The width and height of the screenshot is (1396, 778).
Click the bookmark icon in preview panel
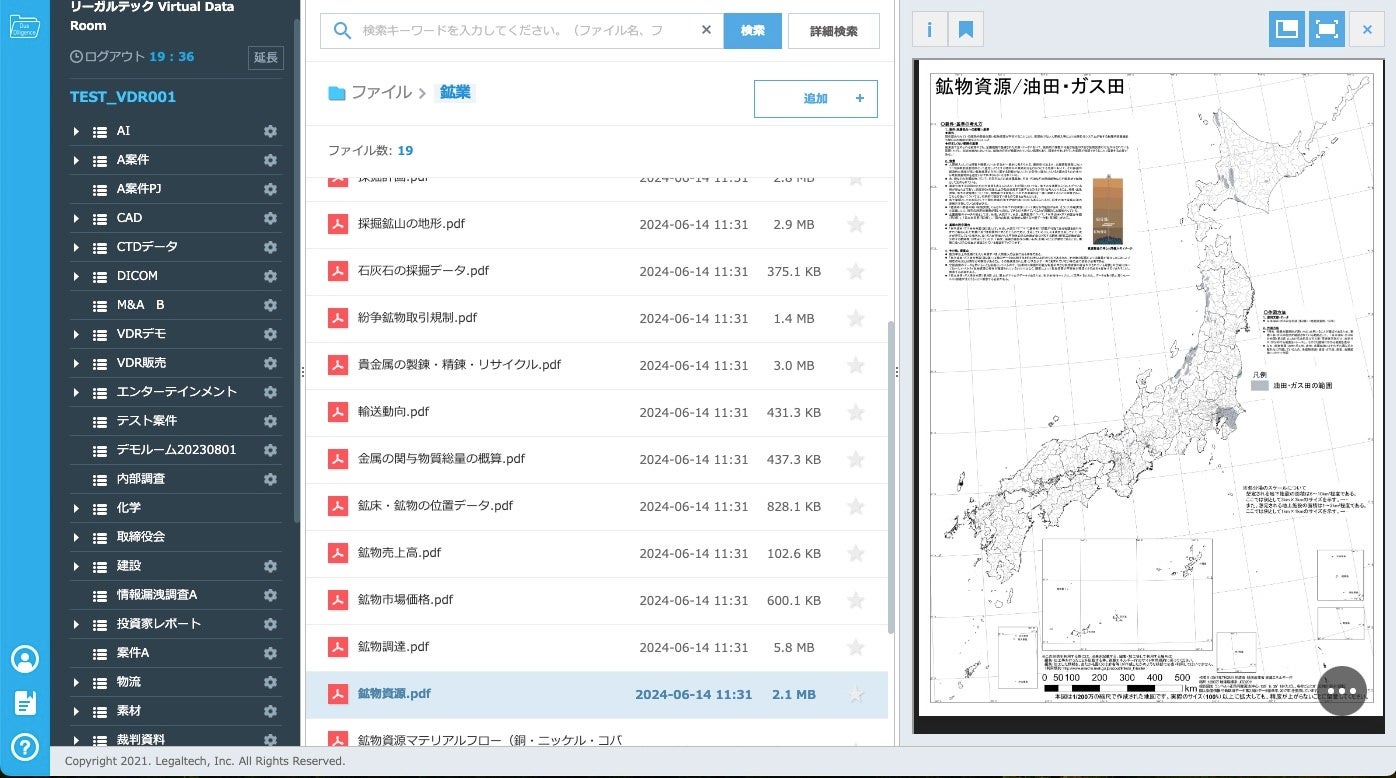[x=966, y=29]
